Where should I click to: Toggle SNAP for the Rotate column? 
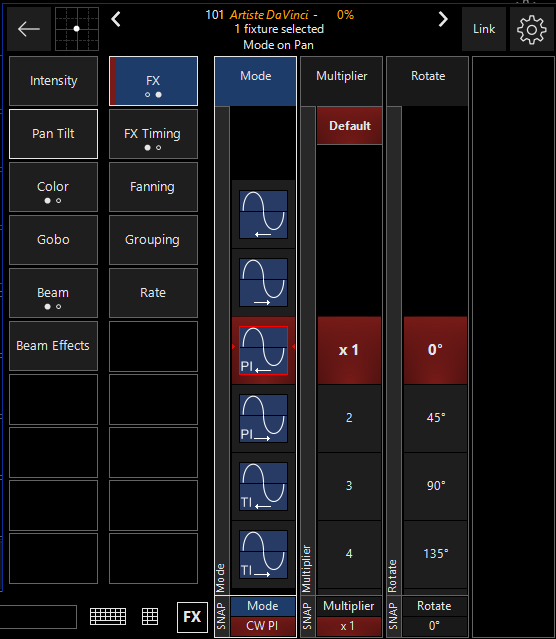click(x=393, y=616)
